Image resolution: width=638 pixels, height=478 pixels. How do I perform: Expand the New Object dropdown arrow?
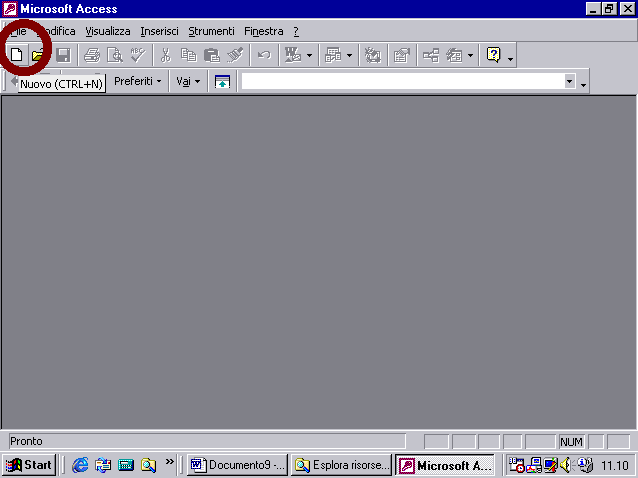pyautogui.click(x=470, y=55)
